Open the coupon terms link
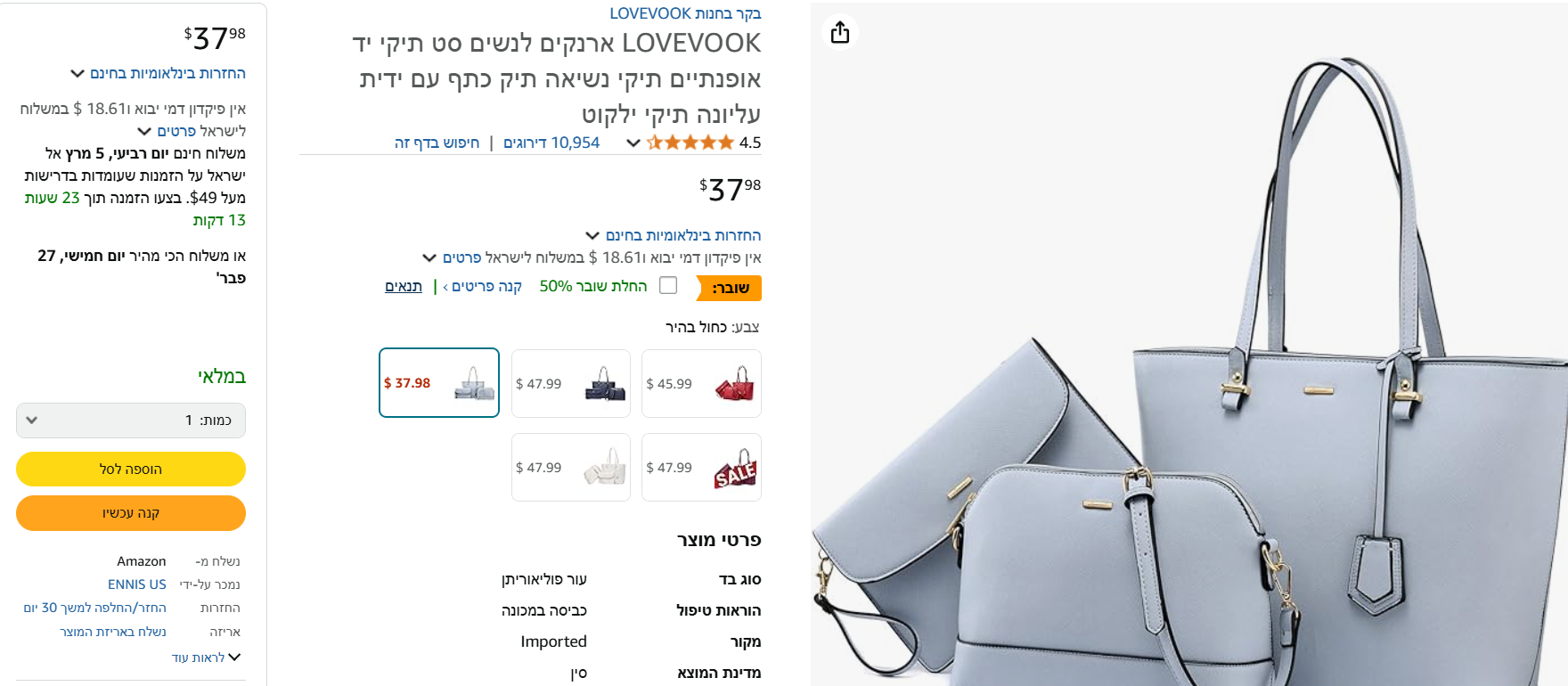Screen dimensions: 1568x686 (x=404, y=286)
